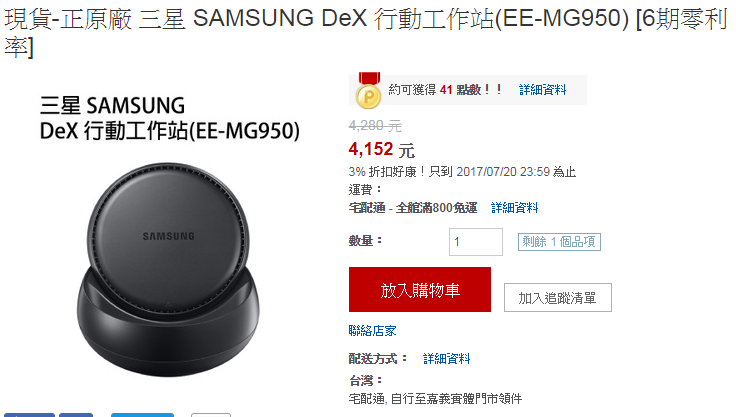The image size is (736, 417).
Task: Click the white outlined social button at bottom
Action: coord(211,415)
